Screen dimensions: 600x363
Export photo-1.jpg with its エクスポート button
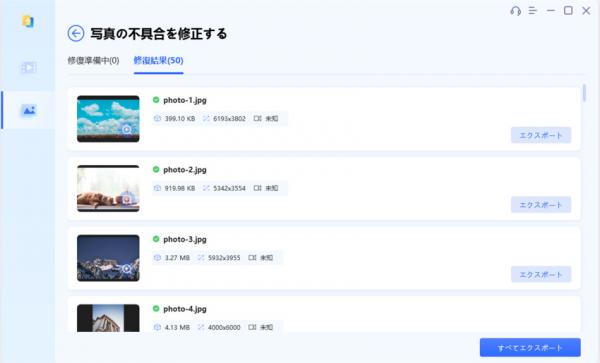pos(541,135)
